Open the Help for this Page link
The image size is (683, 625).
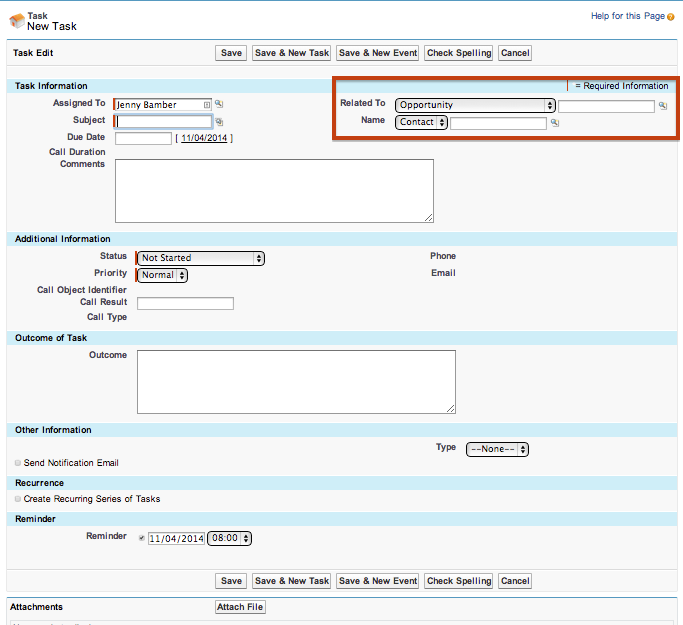(628, 16)
